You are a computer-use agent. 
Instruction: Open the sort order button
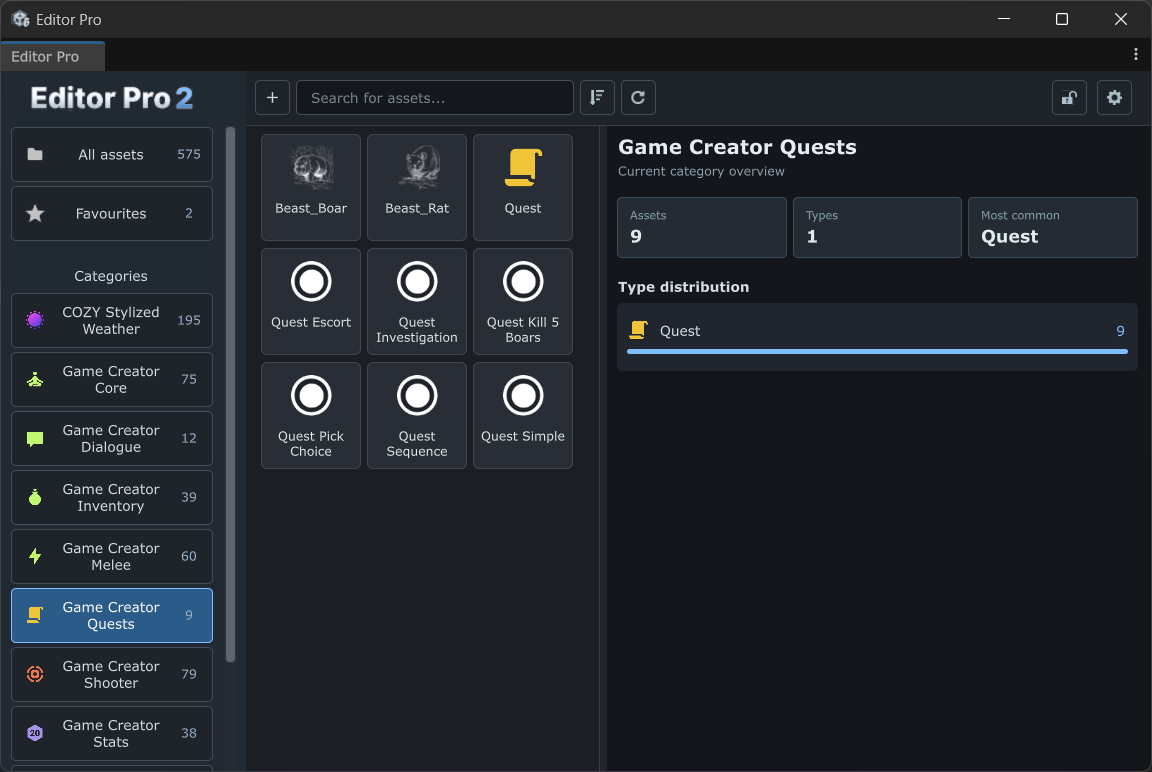click(597, 98)
